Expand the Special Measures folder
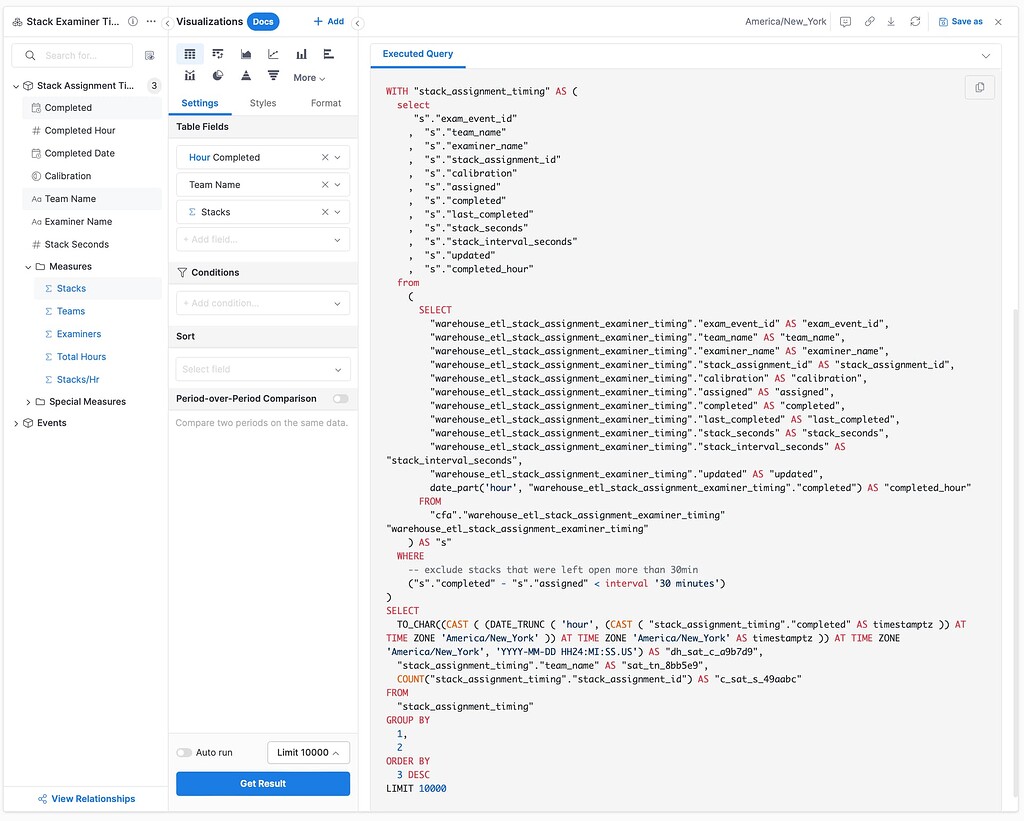Screen dimensions: 1024x821 coord(28,402)
